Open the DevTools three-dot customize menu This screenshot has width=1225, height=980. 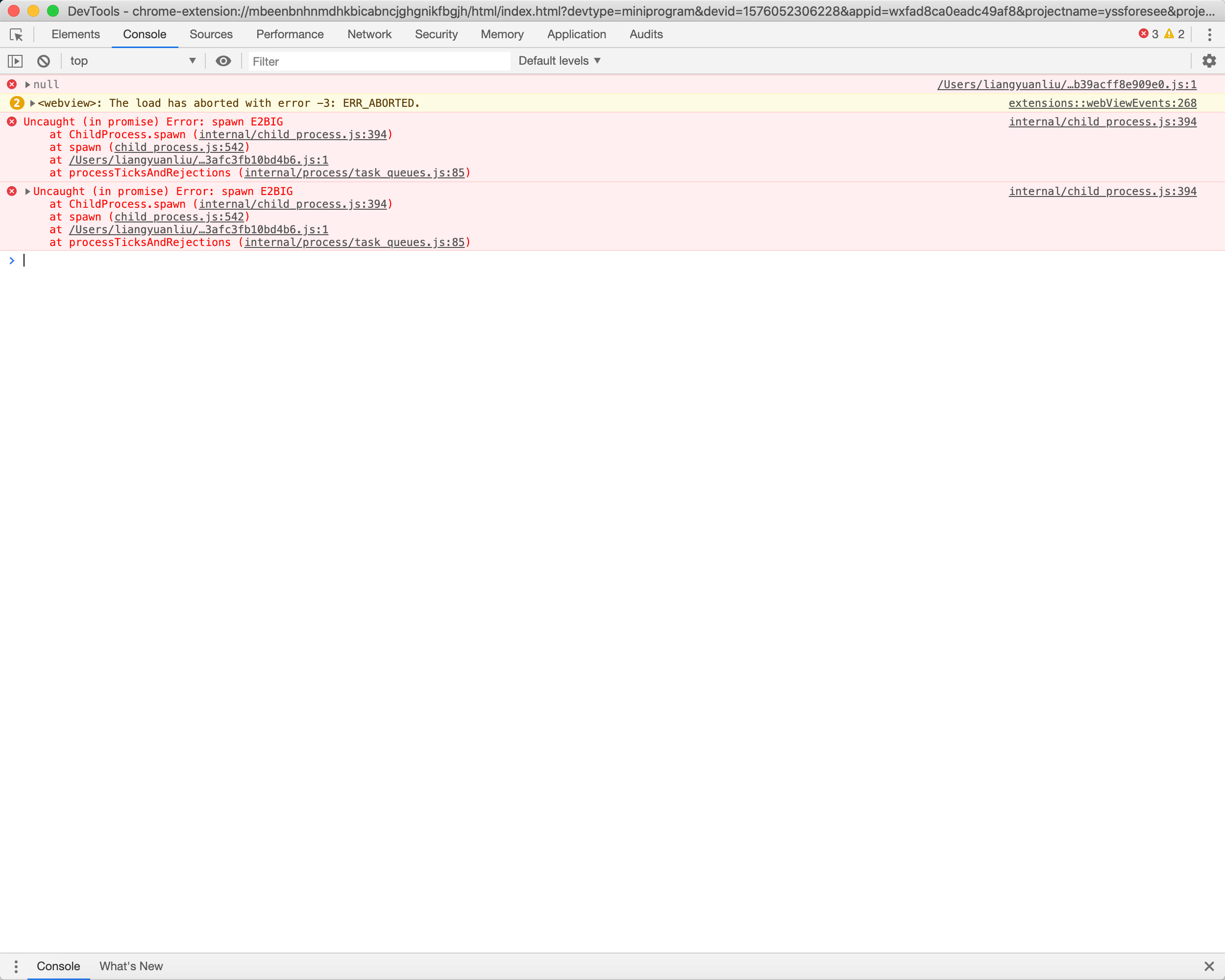pos(1209,35)
